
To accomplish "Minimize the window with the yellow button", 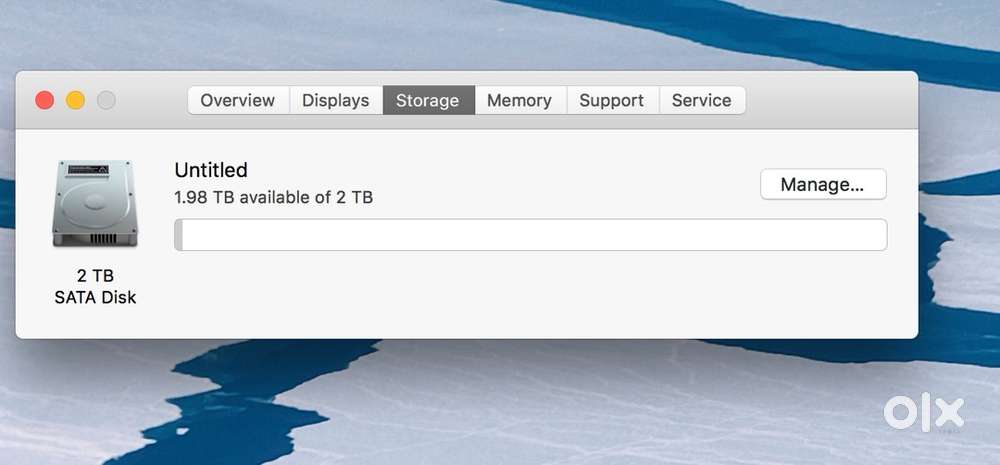I will pyautogui.click(x=75, y=100).
